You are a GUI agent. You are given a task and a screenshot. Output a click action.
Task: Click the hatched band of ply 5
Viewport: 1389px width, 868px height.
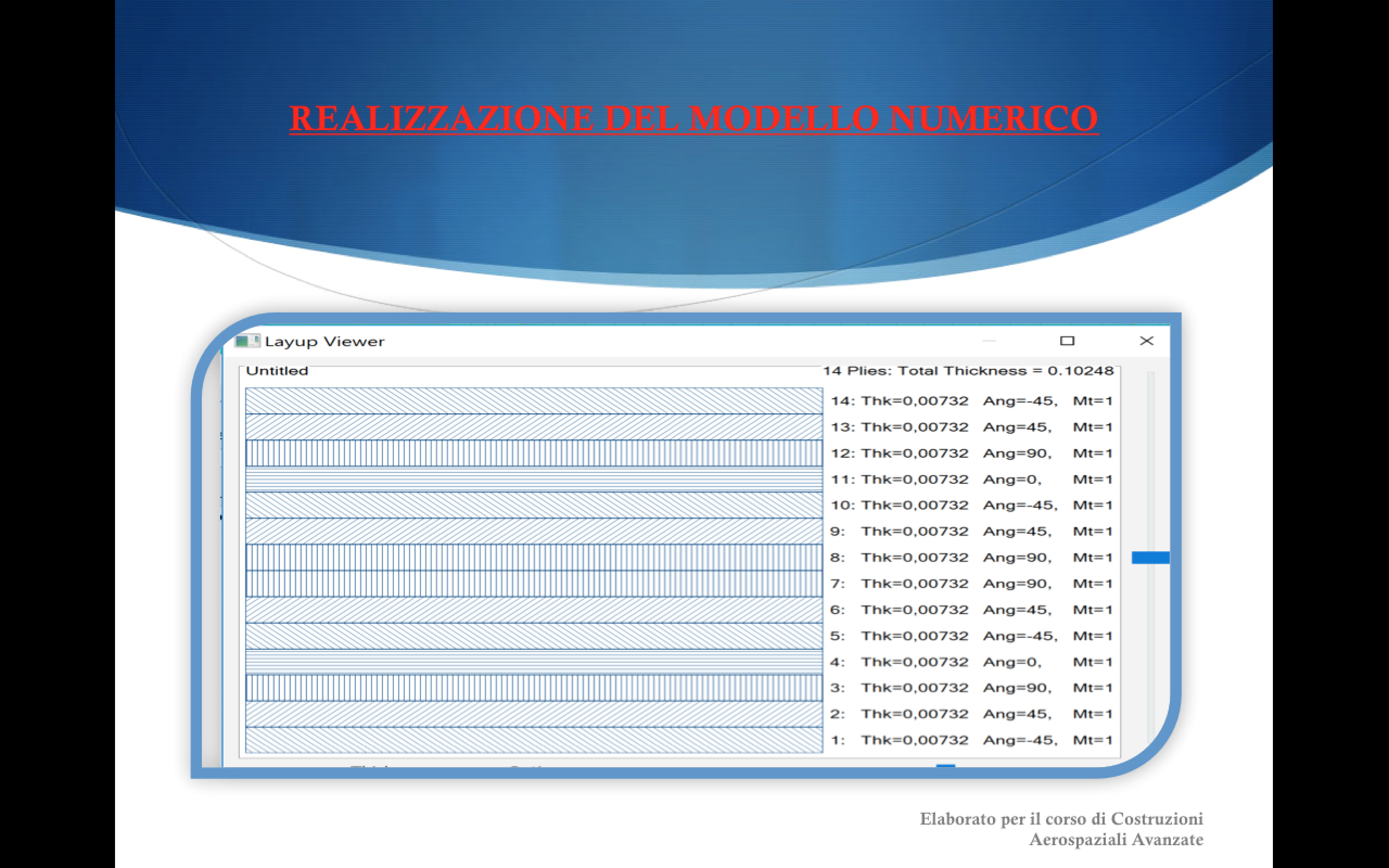coord(534,636)
